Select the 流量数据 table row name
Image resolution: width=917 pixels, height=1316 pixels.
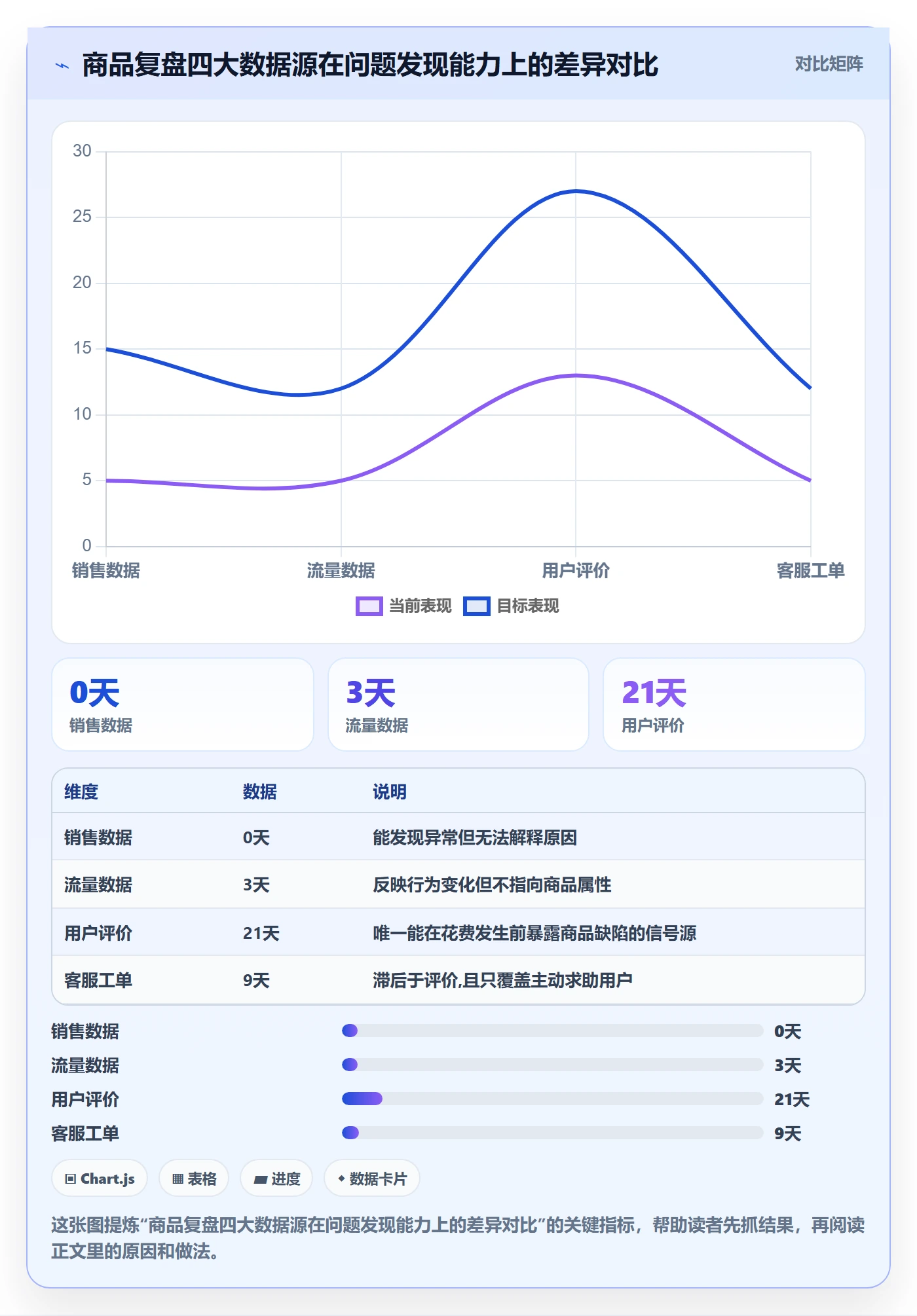coord(98,885)
